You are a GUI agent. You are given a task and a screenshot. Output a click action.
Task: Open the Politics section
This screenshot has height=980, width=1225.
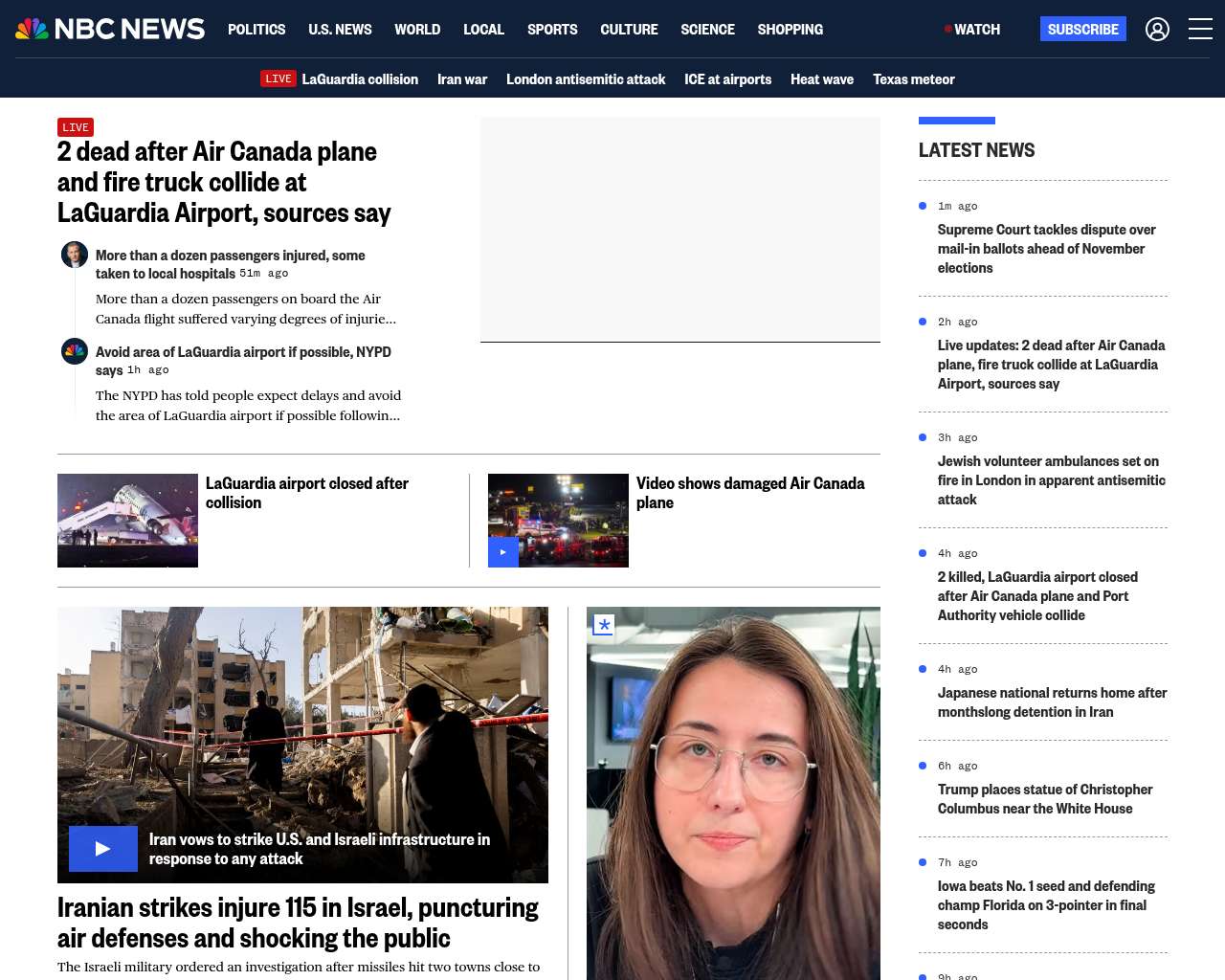(256, 30)
